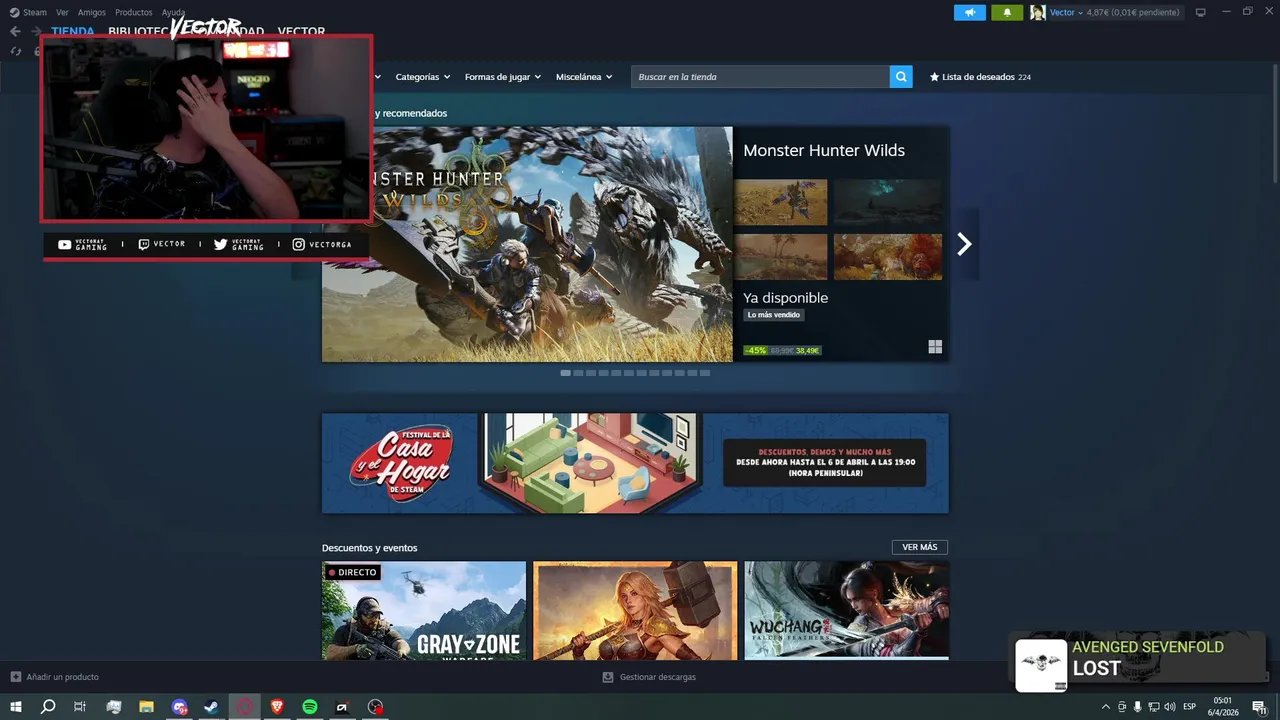The width and height of the screenshot is (1280, 720).
Task: Open the Vector account name dropdown
Action: click(1066, 12)
